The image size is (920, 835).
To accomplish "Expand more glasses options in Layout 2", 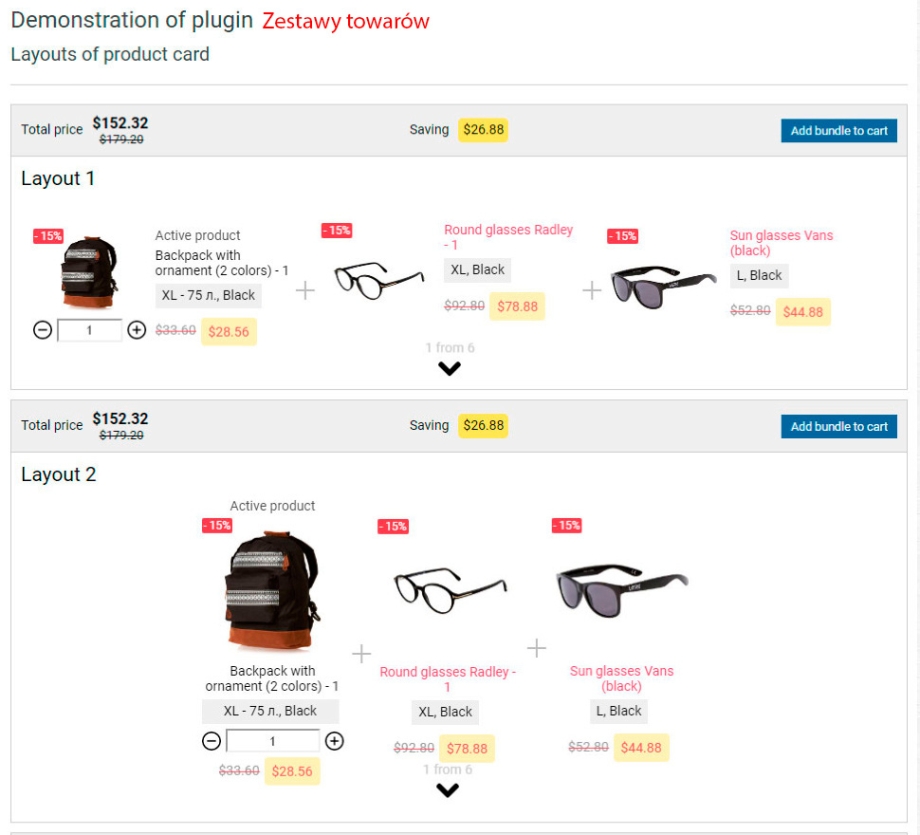I will (447, 790).
